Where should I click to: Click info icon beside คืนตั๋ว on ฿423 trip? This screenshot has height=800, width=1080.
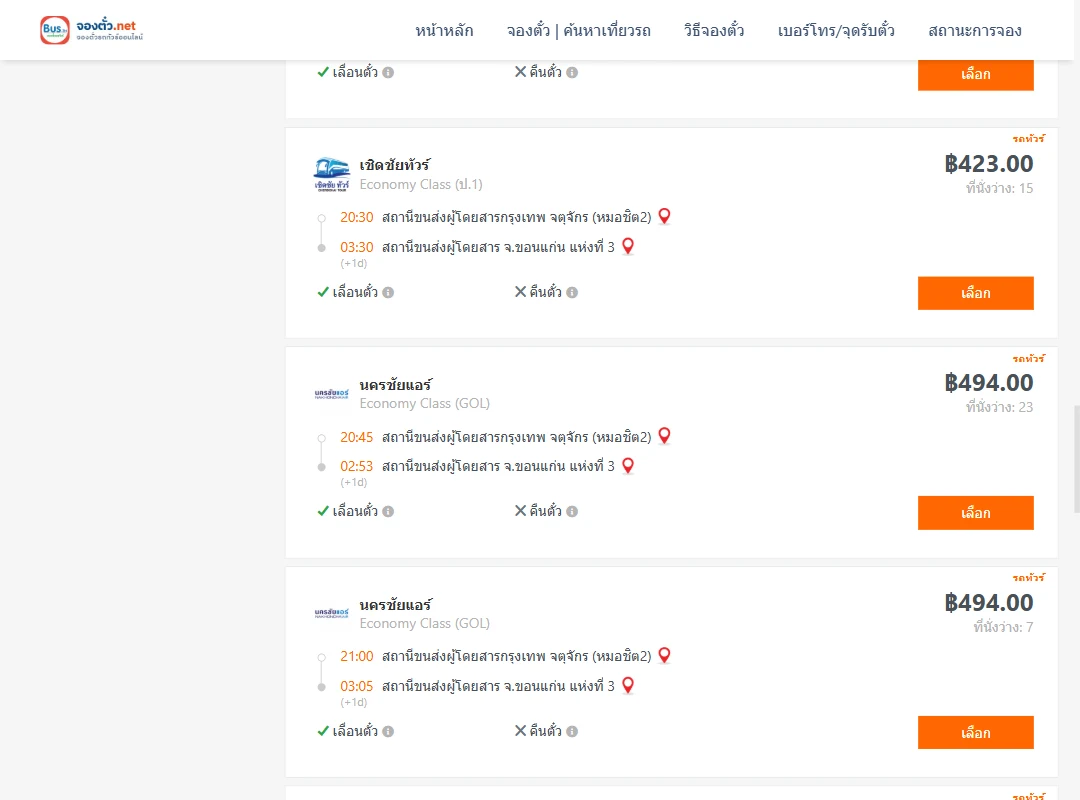tap(572, 292)
